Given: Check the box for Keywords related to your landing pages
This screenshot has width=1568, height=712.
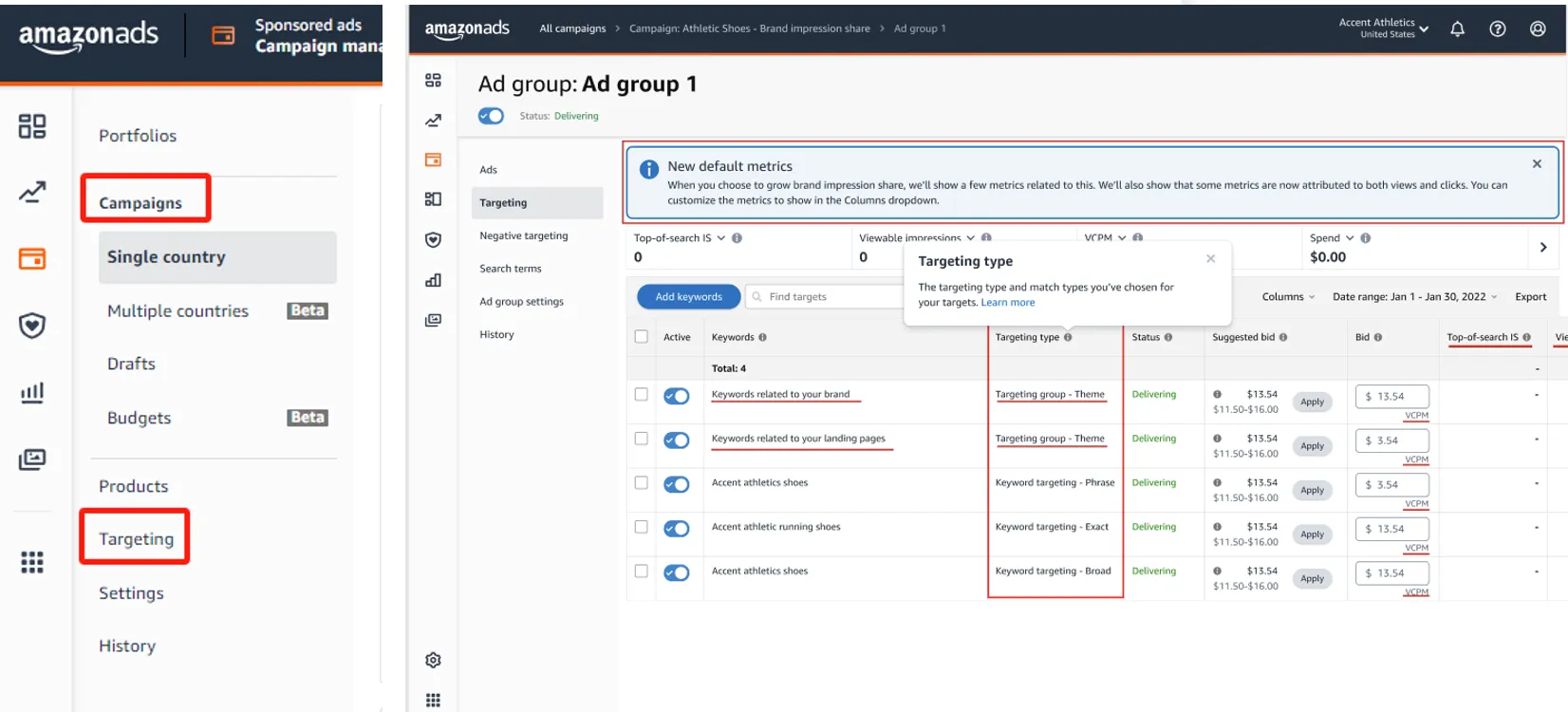Looking at the screenshot, I should coord(642,439).
